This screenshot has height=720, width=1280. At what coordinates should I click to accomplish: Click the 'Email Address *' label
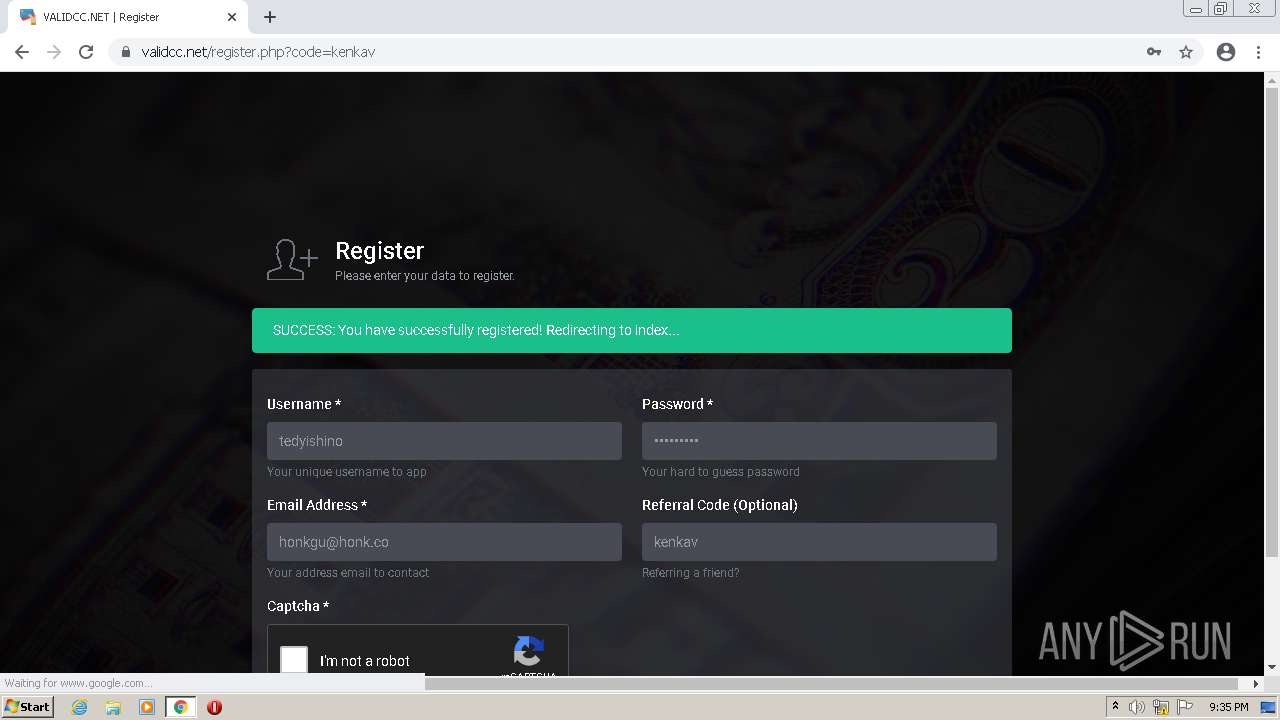317,505
